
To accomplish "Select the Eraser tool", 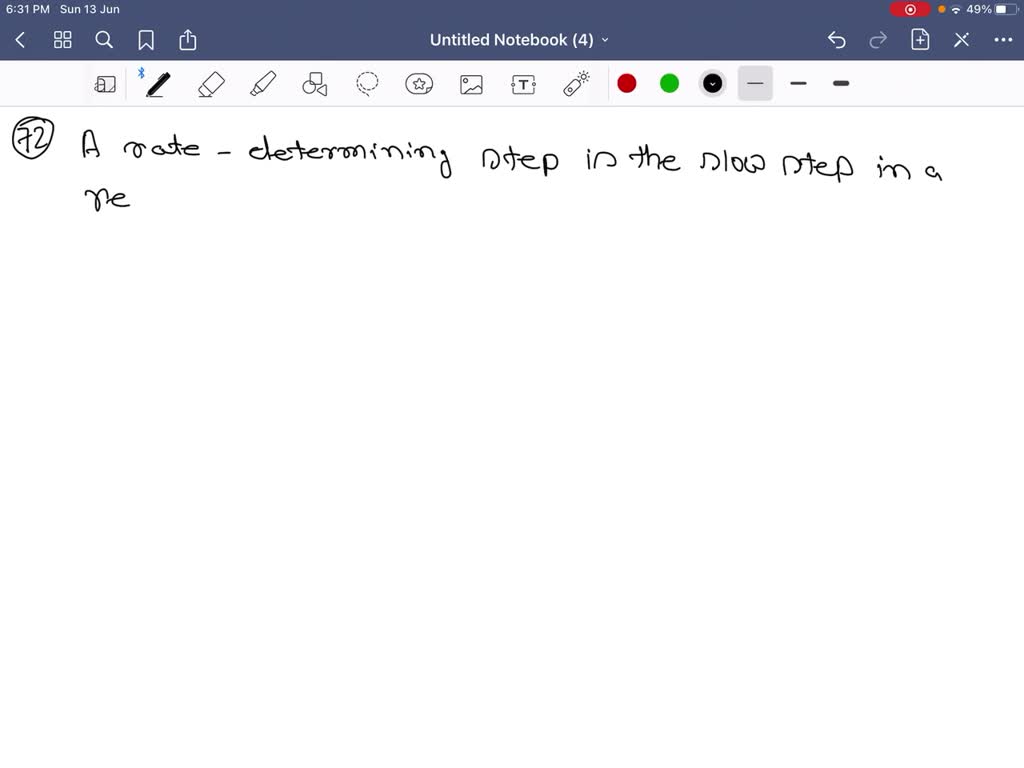I will click(x=211, y=84).
